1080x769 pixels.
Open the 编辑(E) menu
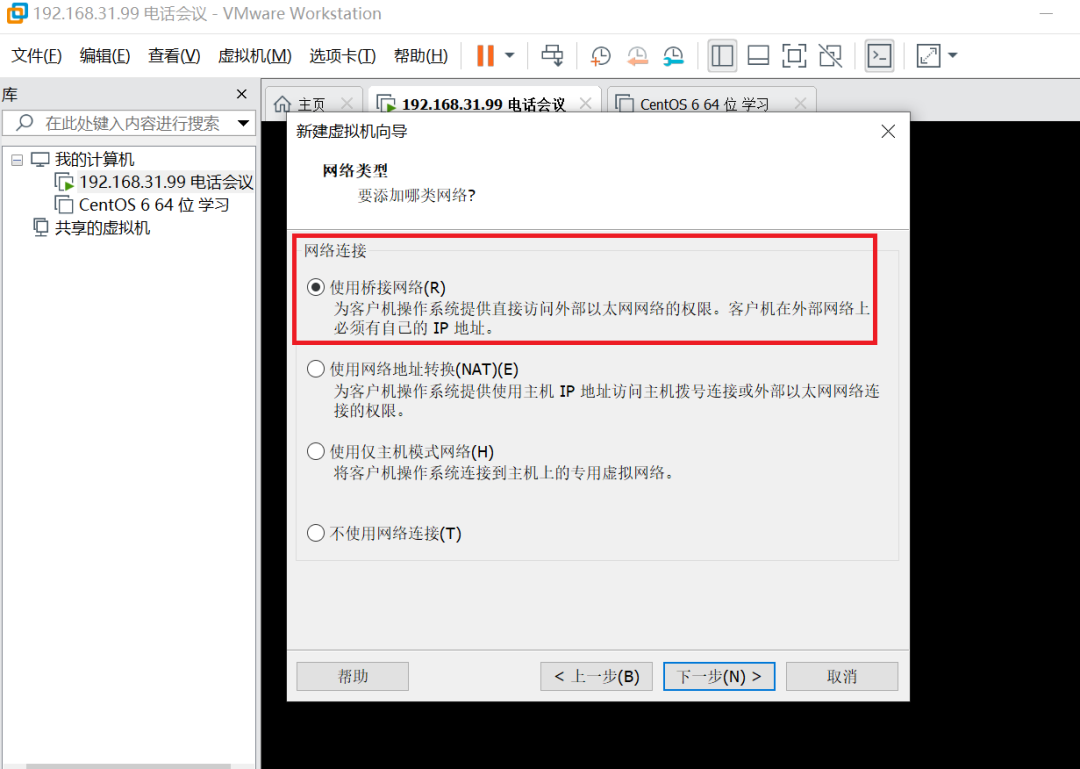[105, 56]
